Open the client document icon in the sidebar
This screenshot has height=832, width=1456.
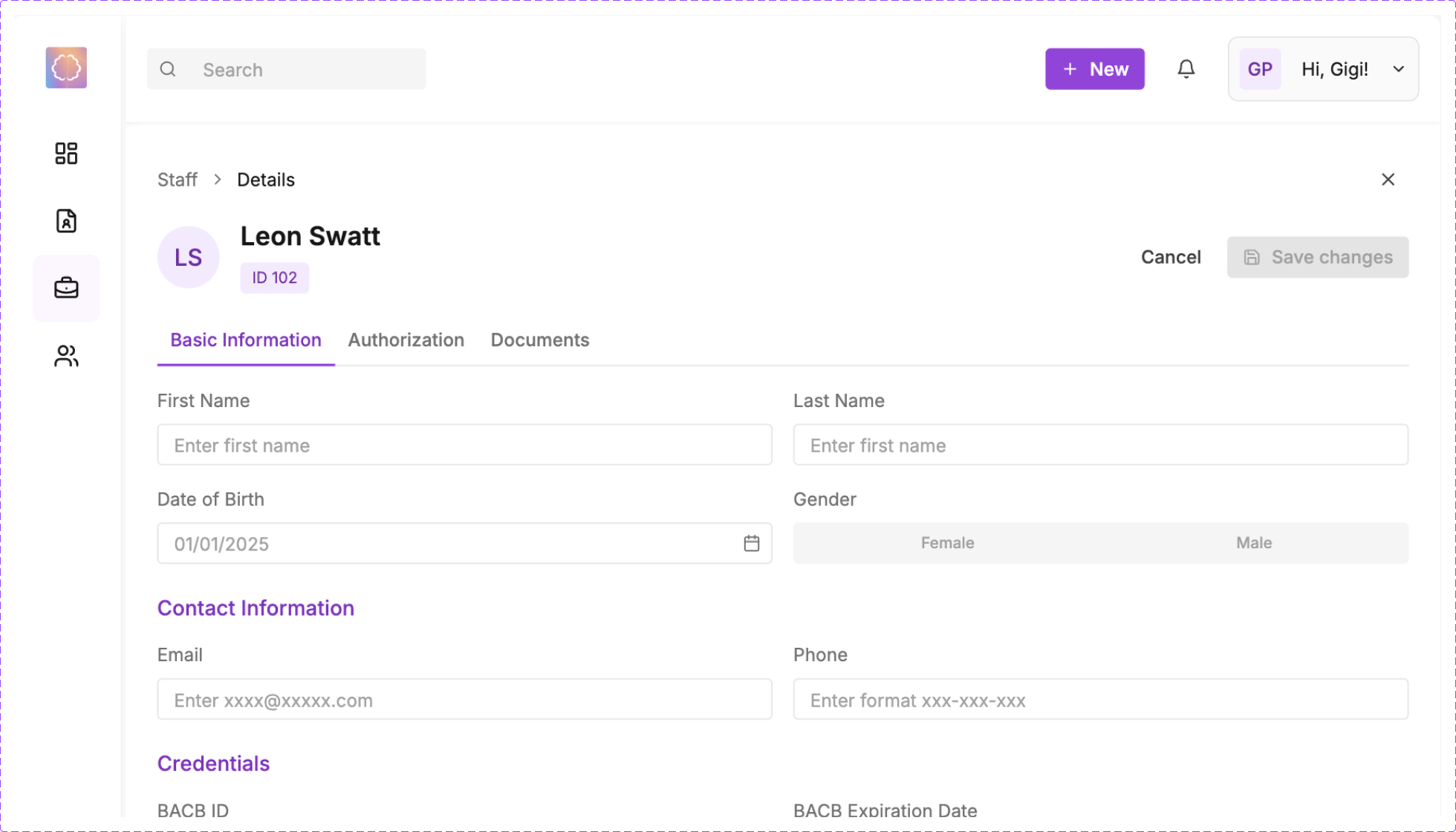coord(66,221)
